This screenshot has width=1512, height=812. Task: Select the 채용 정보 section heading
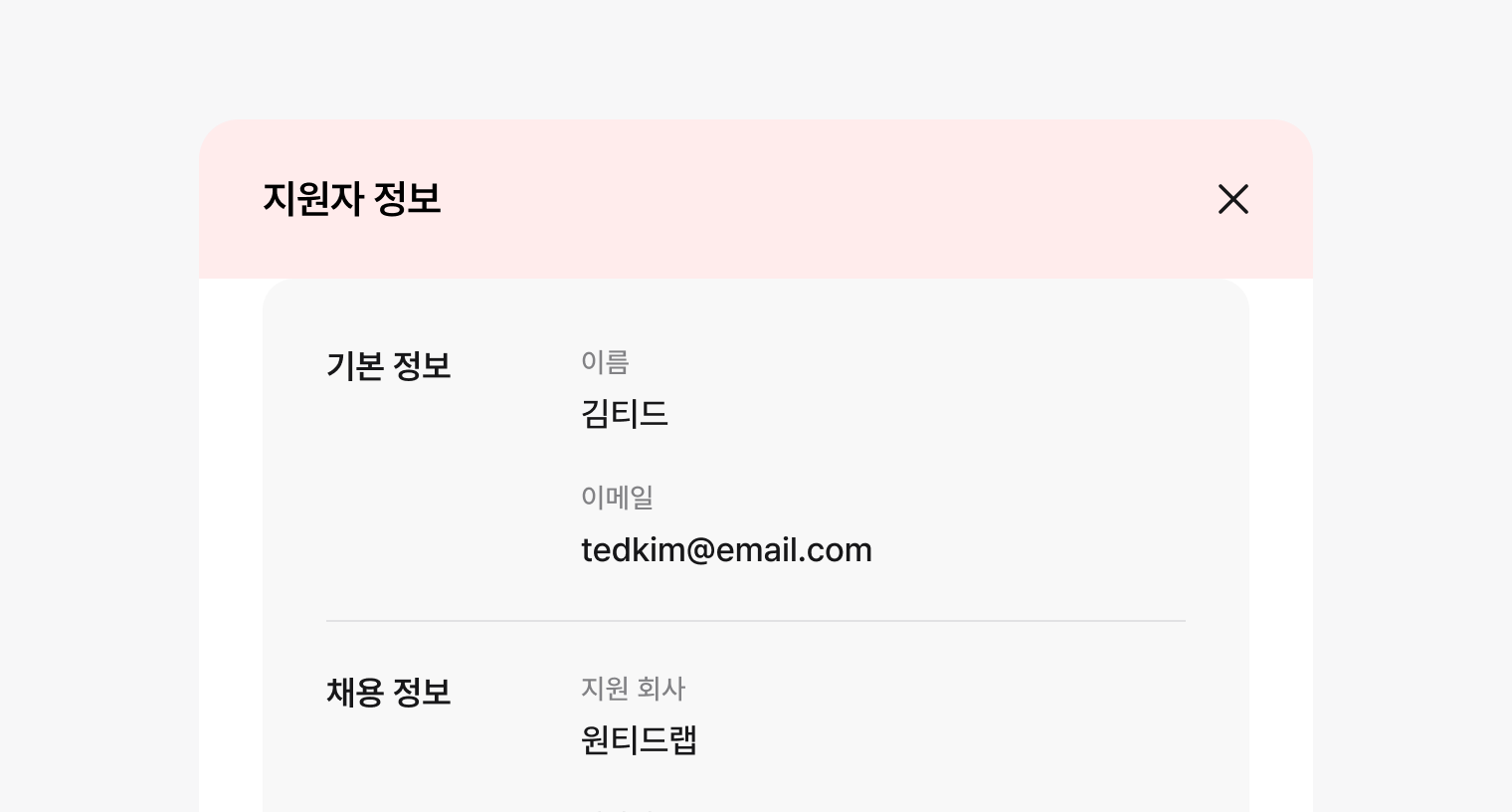388,693
